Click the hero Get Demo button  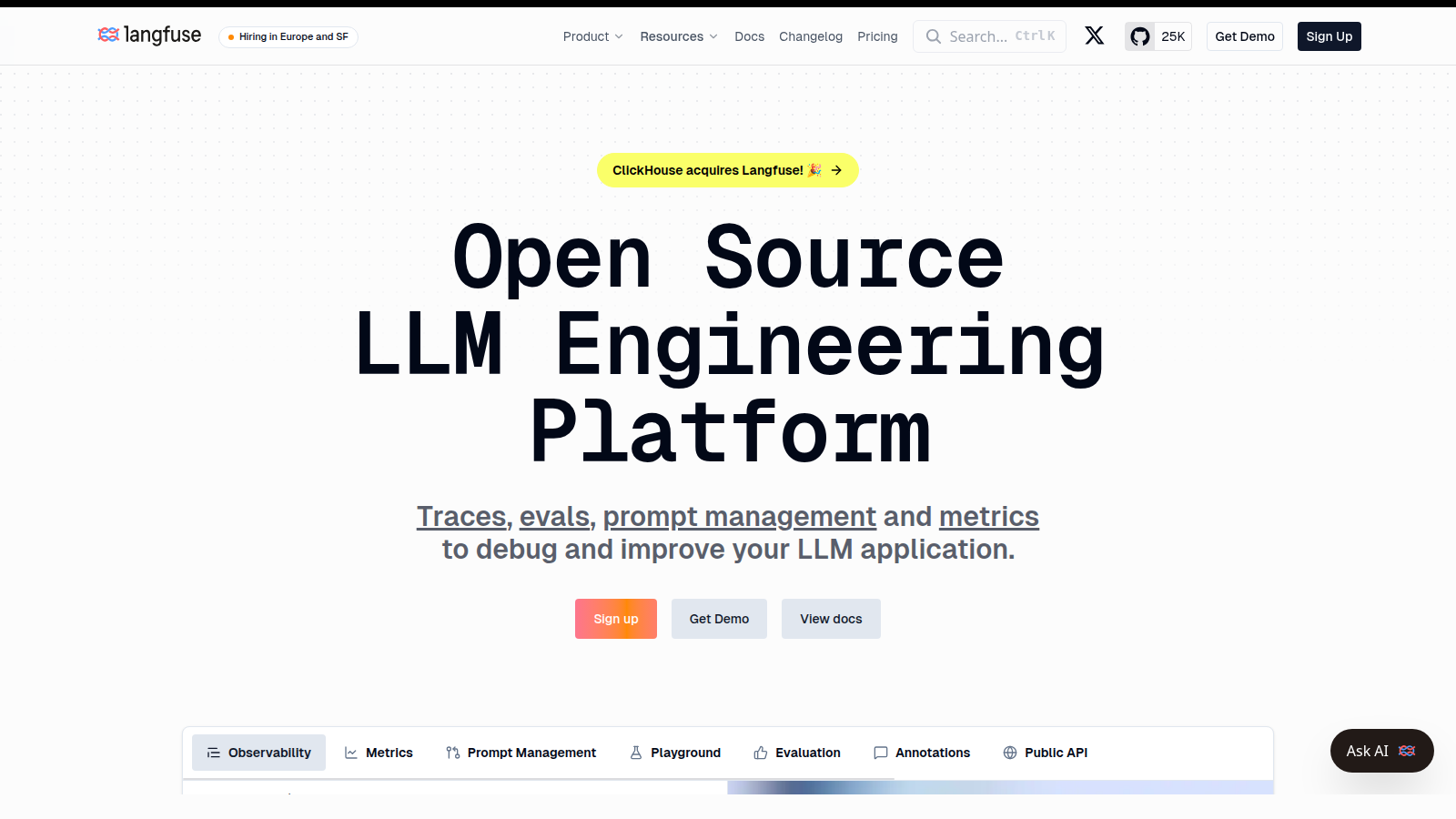pyautogui.click(x=719, y=619)
